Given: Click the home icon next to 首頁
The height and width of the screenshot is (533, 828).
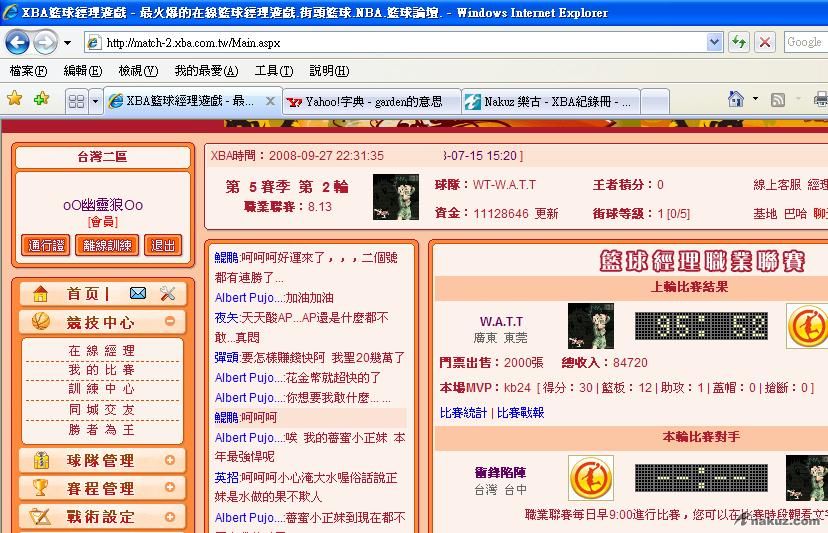Looking at the screenshot, I should 41,294.
